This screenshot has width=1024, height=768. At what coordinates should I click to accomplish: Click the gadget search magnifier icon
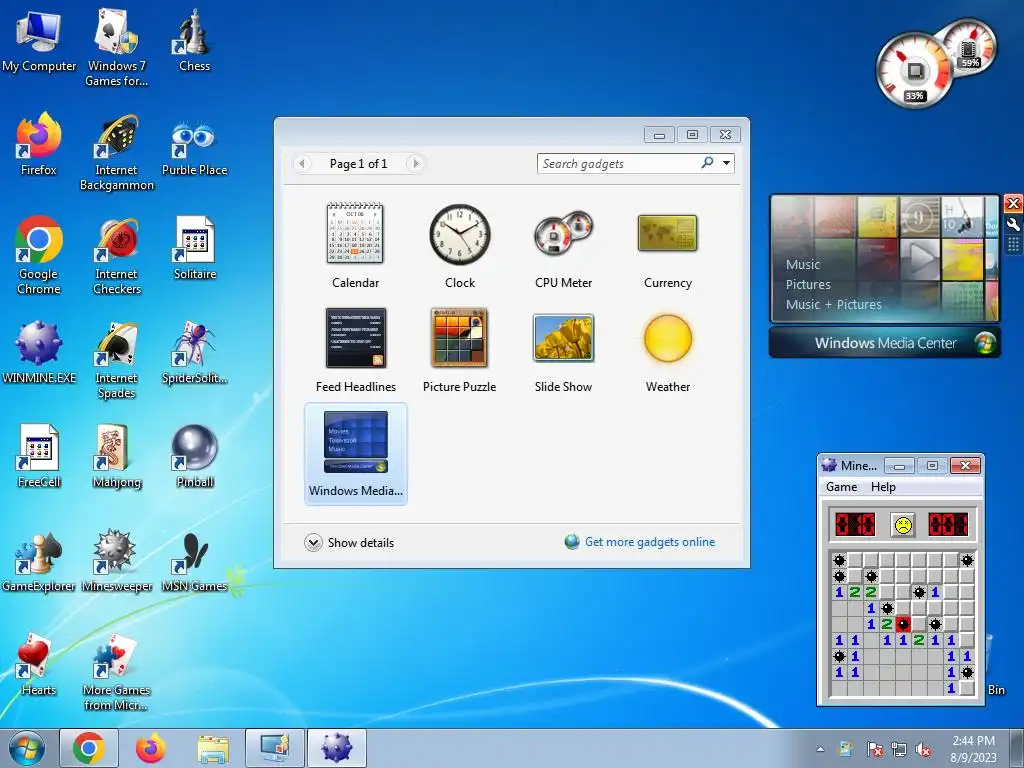coord(707,163)
